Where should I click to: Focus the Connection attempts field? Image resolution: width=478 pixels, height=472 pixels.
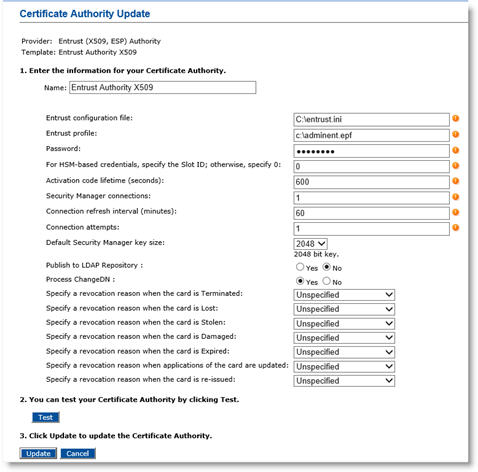point(371,229)
